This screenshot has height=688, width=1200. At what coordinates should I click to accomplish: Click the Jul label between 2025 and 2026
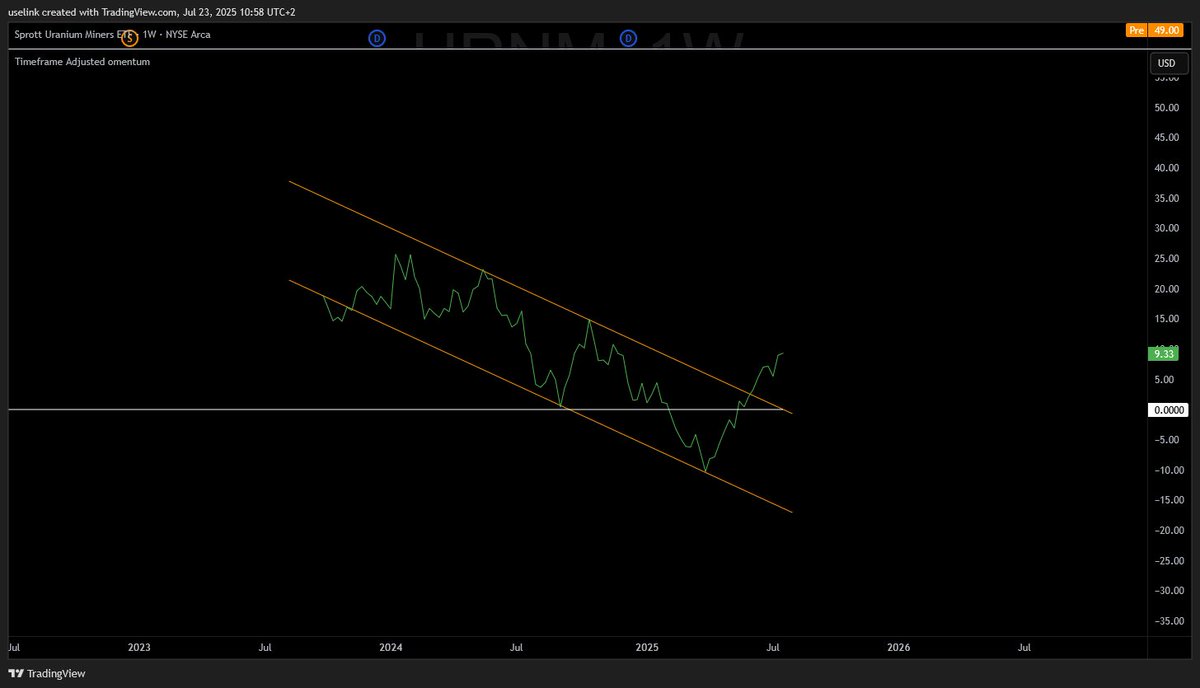pyautogui.click(x=774, y=647)
